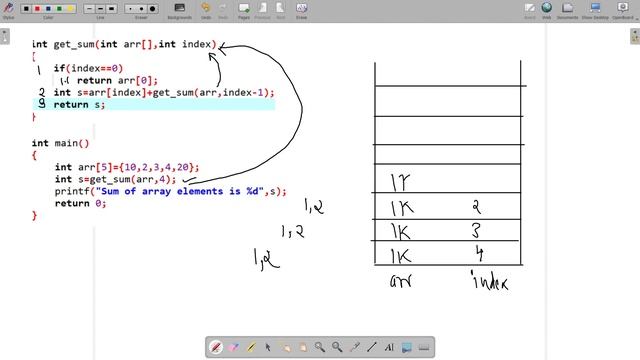Open the virtual keyboard
This screenshot has height=360, width=640.
[424, 347]
